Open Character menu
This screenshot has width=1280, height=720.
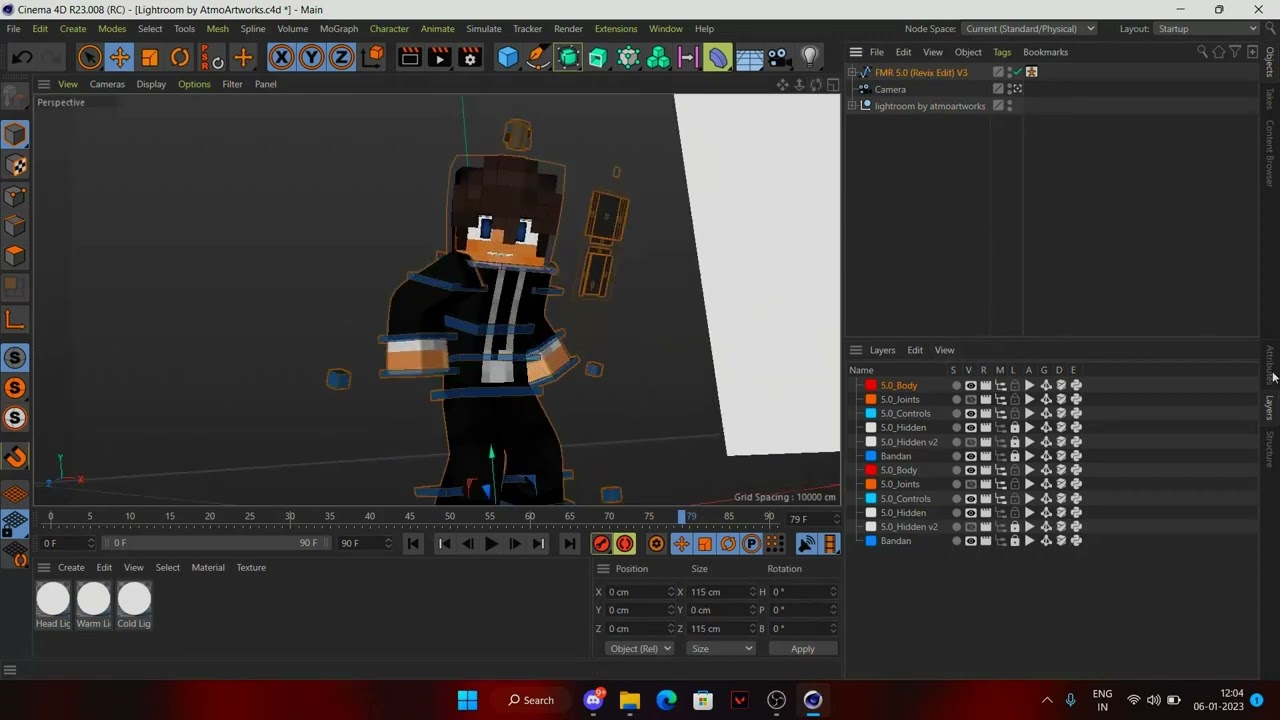[x=389, y=29]
